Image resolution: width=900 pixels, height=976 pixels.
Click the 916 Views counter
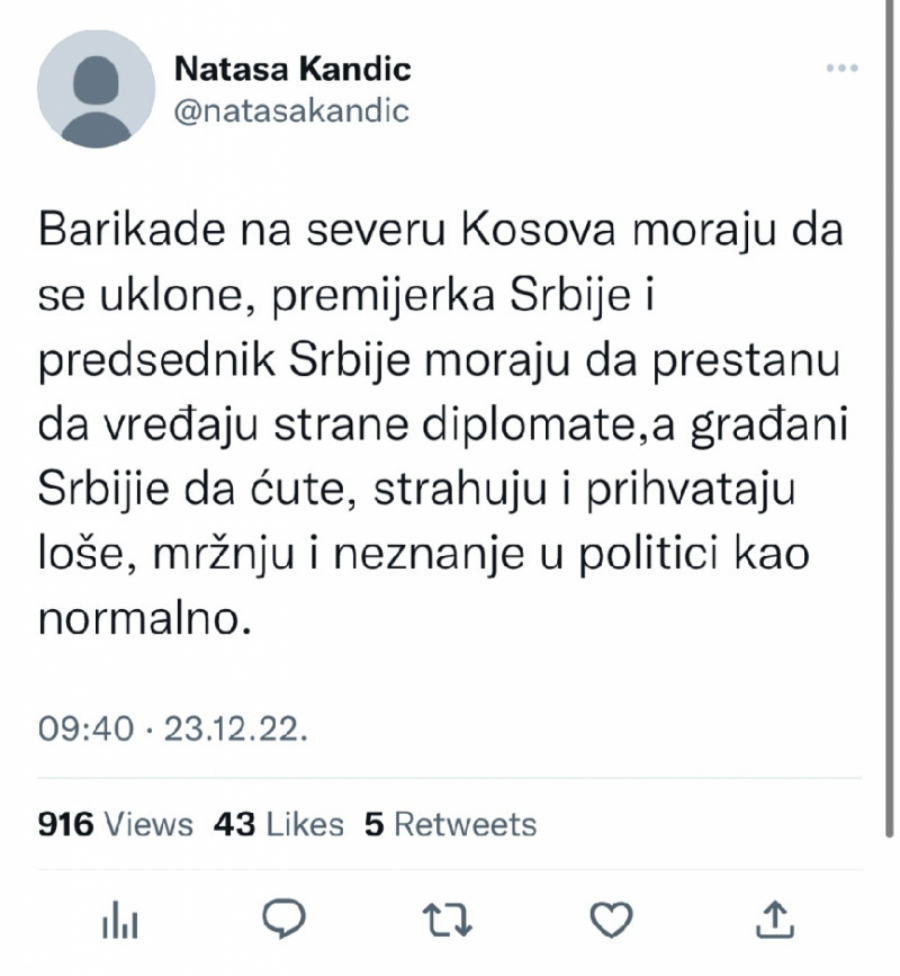coord(118,825)
